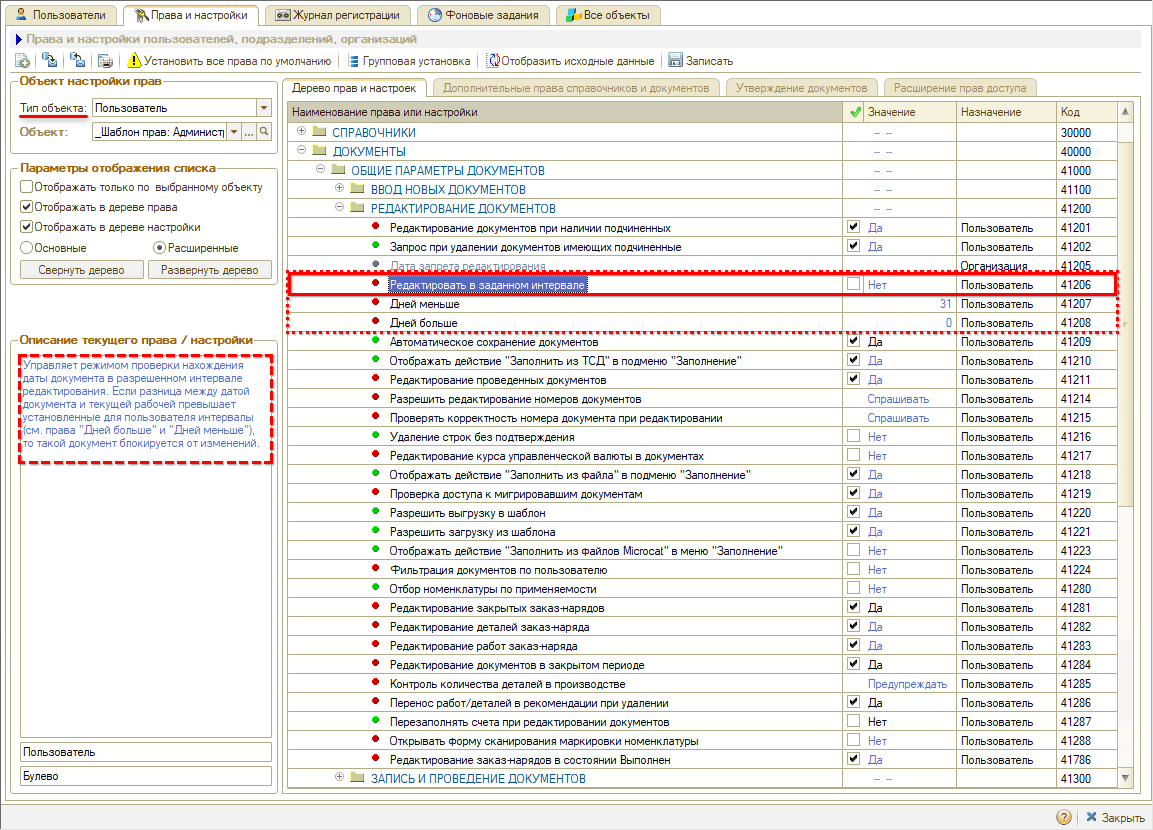1153x830 pixels.
Task: Click the help question mark icon
Action: click(1064, 817)
